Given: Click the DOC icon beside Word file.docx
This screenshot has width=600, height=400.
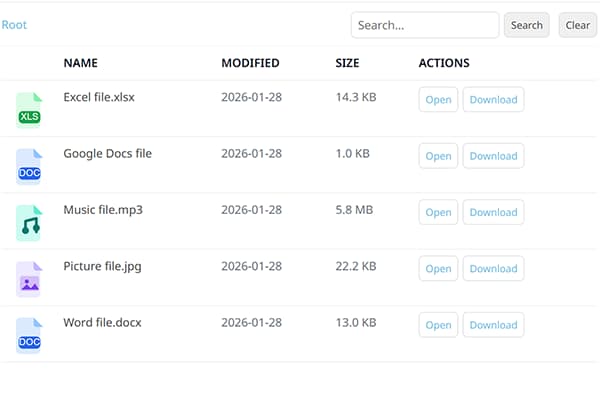Looking at the screenshot, I should click(x=30, y=334).
